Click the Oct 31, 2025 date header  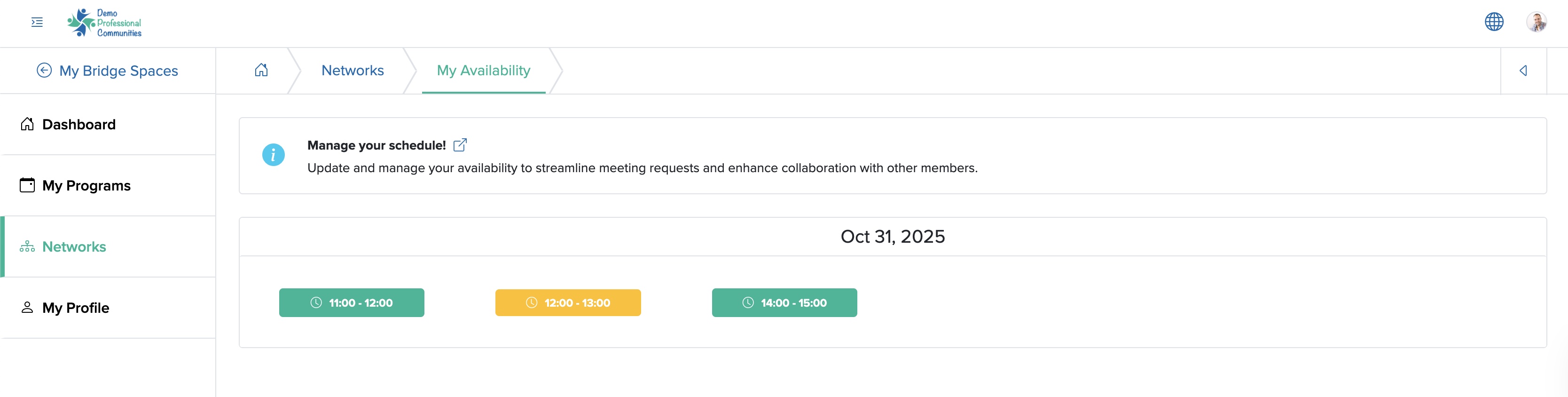click(x=893, y=236)
